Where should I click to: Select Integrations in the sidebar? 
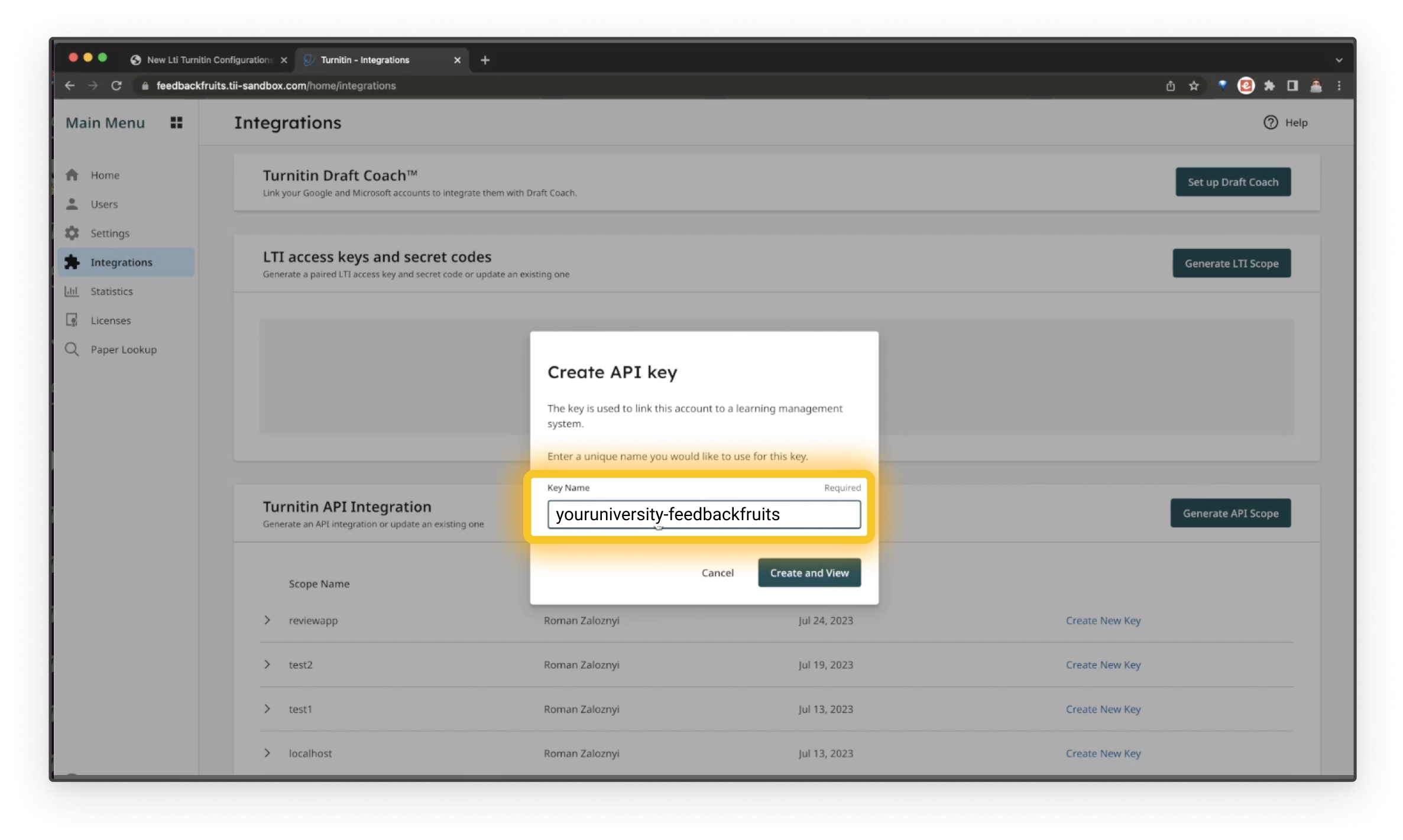click(127, 262)
